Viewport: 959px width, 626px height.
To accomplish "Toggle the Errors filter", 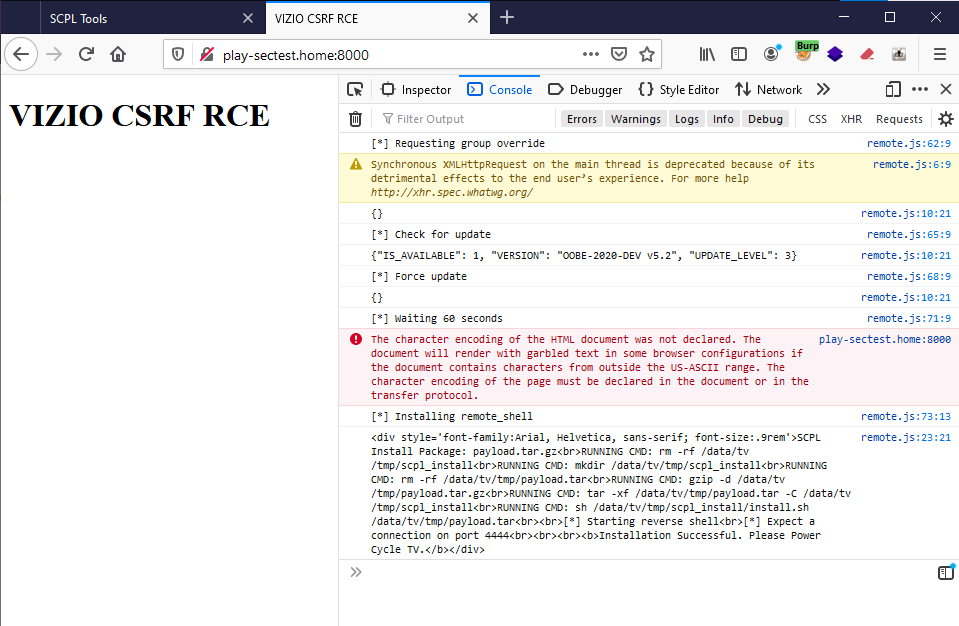I will coord(582,119).
